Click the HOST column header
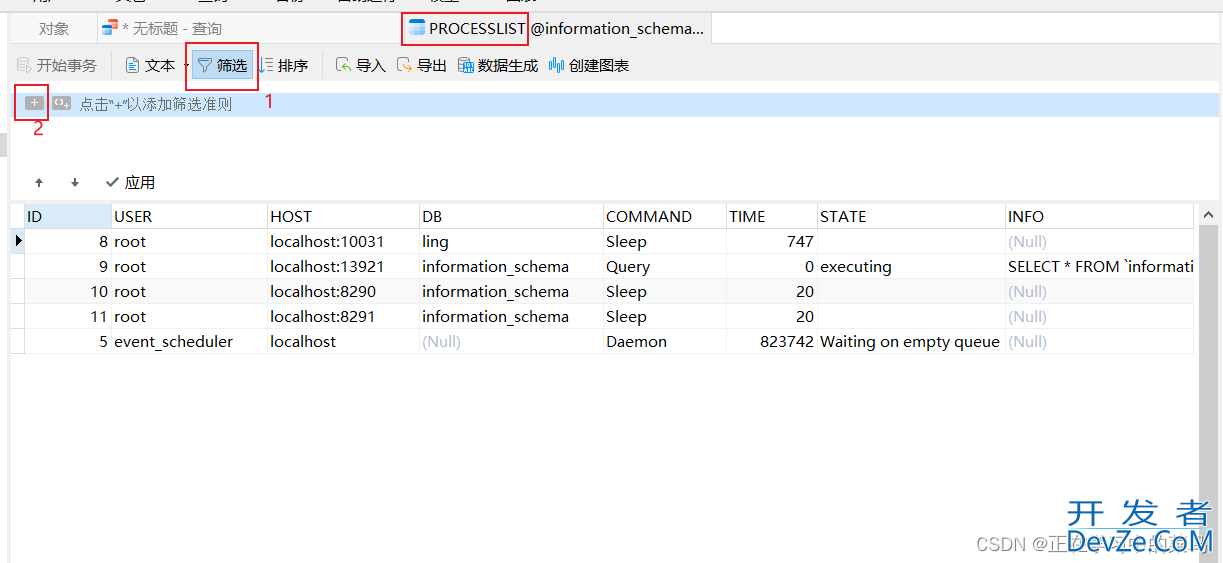The width and height of the screenshot is (1223, 563). click(x=343, y=216)
